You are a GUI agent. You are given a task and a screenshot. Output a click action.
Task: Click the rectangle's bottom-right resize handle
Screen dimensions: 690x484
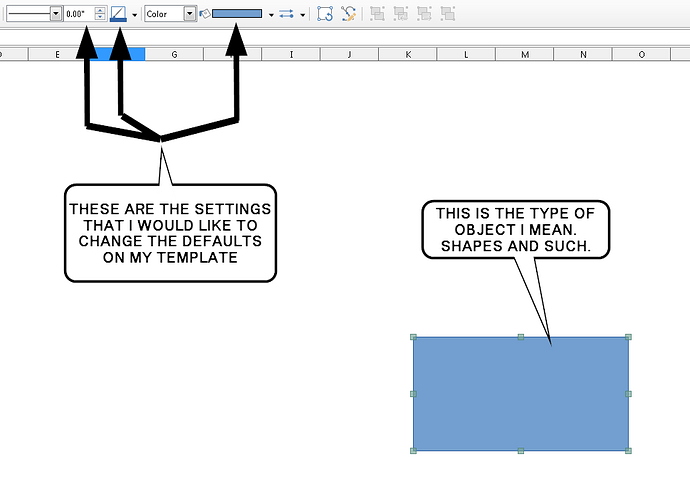(x=628, y=451)
